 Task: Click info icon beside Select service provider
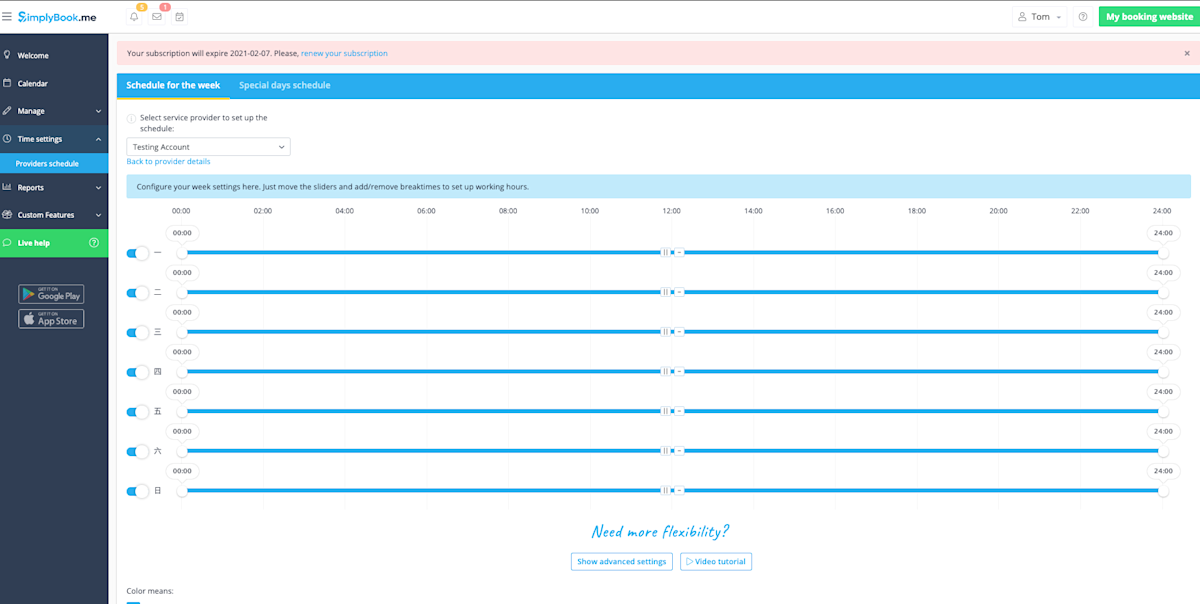coord(131,119)
